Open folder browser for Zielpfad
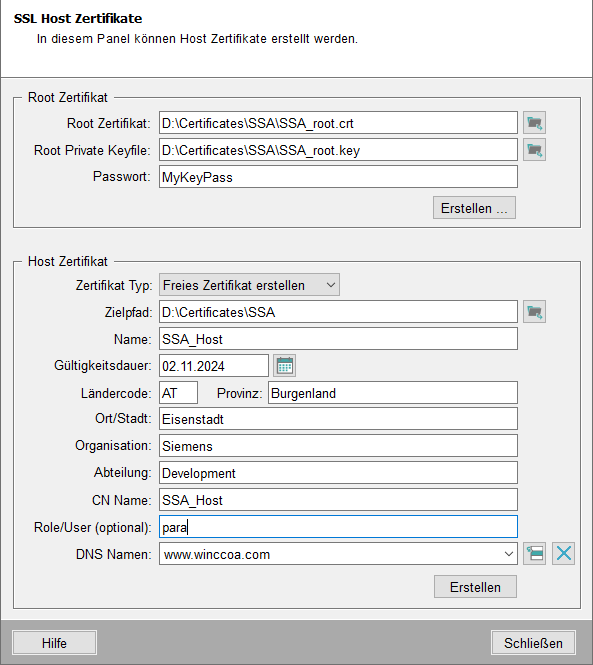The width and height of the screenshot is (593, 665). point(534,312)
